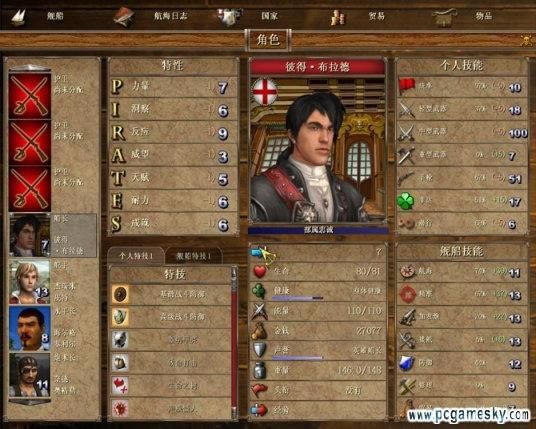Click the compass navigation ship skill icon

tap(407, 272)
